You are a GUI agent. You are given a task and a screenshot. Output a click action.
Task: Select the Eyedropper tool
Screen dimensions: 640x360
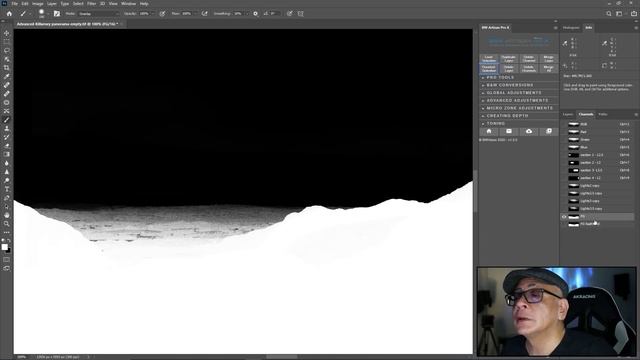7,76
